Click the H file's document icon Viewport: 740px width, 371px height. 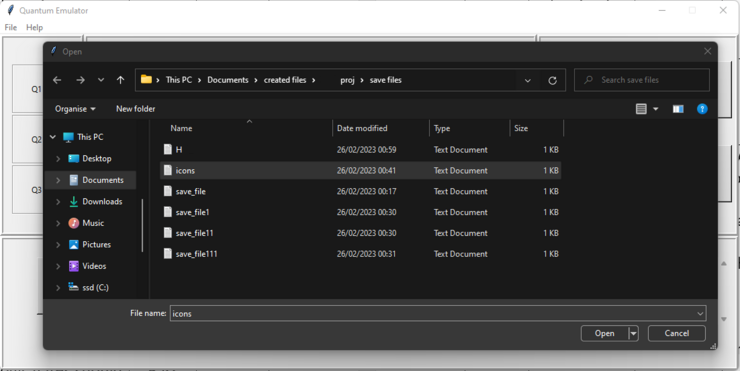coord(168,149)
